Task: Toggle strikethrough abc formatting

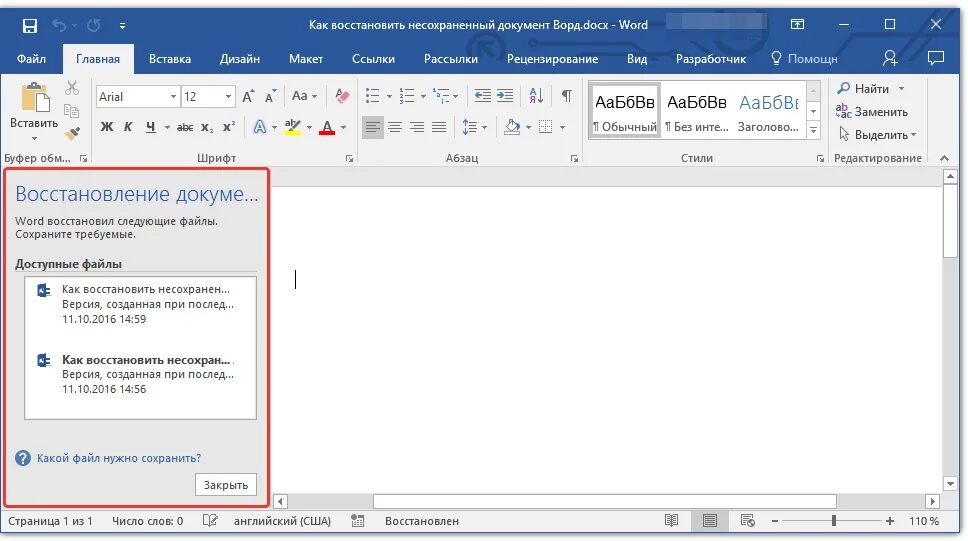Action: 185,127
